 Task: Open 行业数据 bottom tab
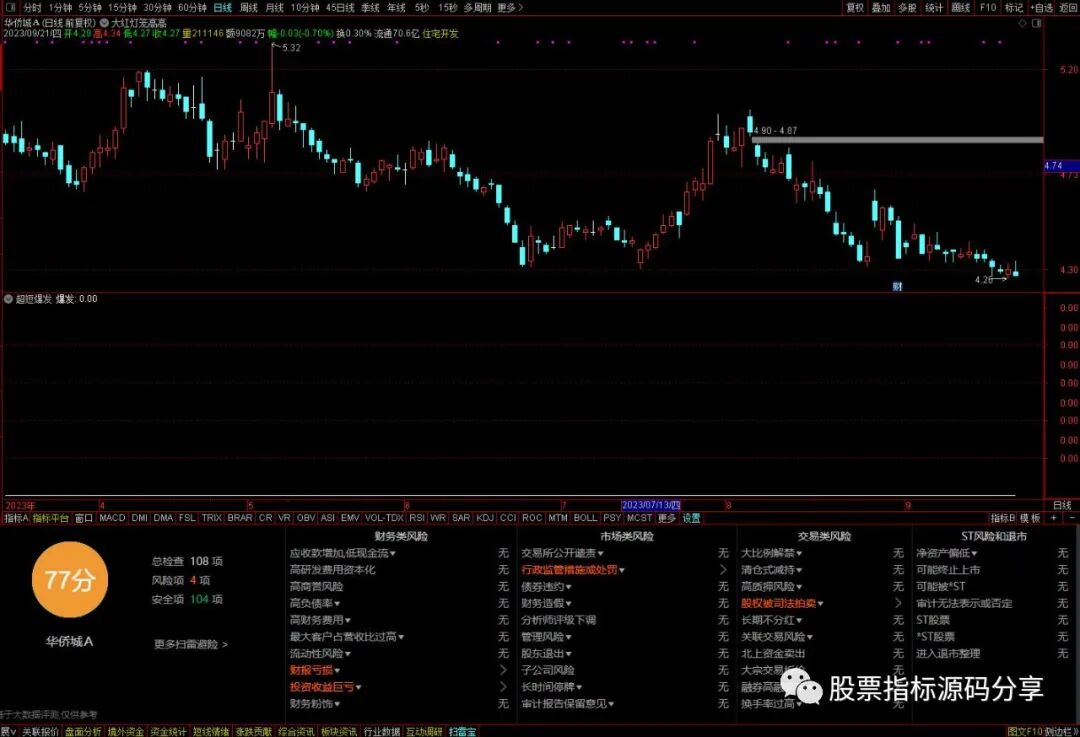[382, 731]
